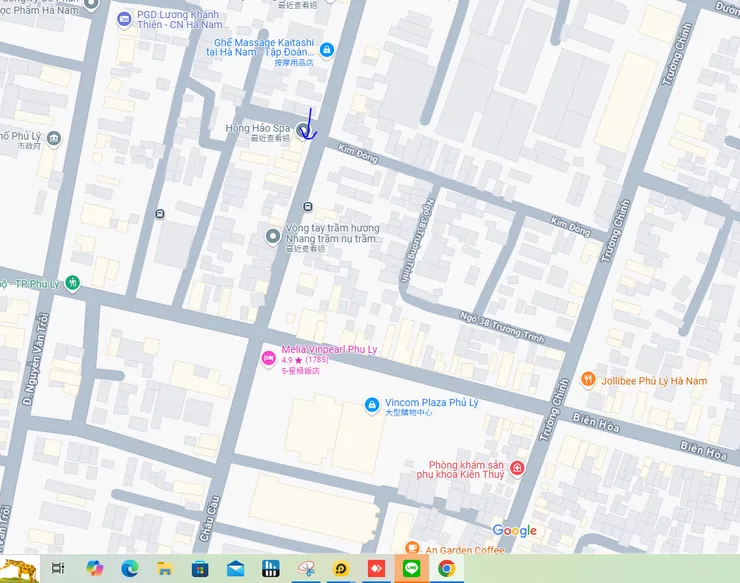The height and width of the screenshot is (583, 740).
Task: Click Kim Đồng street label near Hồng Hảo Spa
Action: 358,154
